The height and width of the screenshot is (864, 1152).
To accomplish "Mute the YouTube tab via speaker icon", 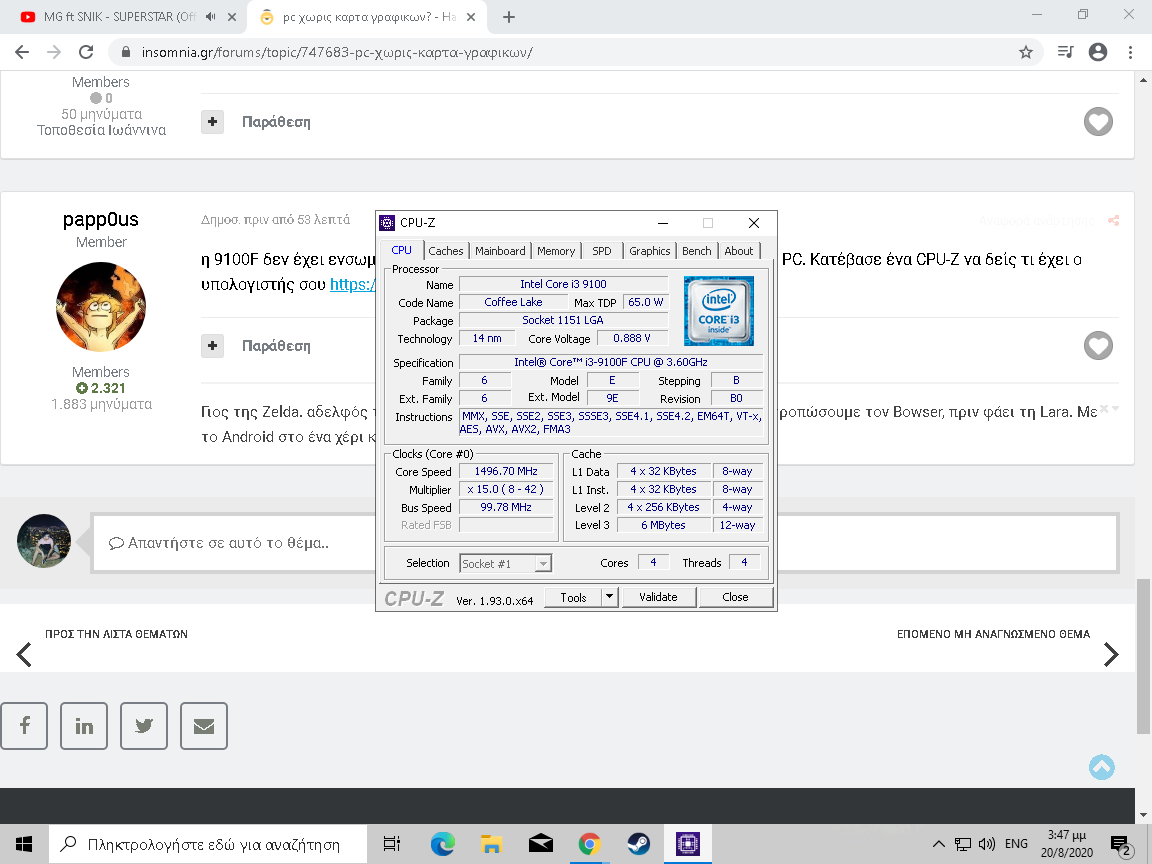I will pos(211,16).
